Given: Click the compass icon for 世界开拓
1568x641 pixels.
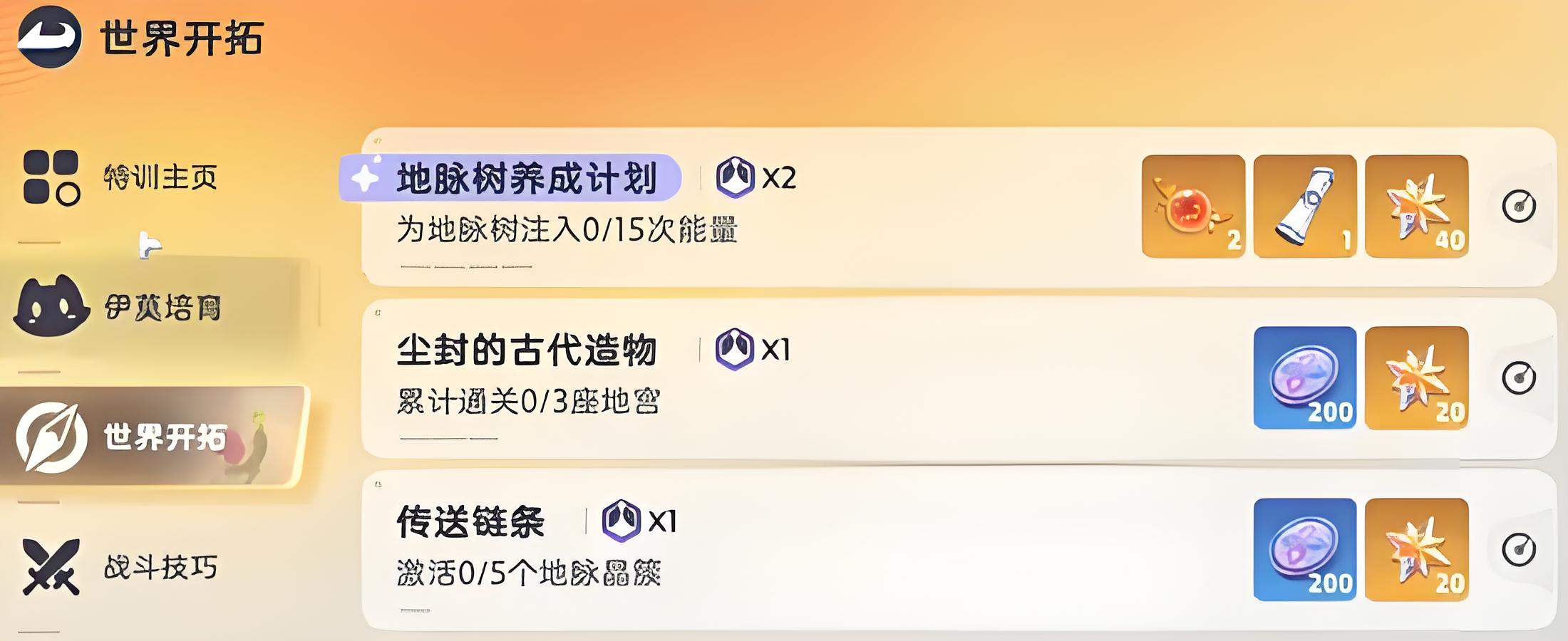Looking at the screenshot, I should (51, 437).
